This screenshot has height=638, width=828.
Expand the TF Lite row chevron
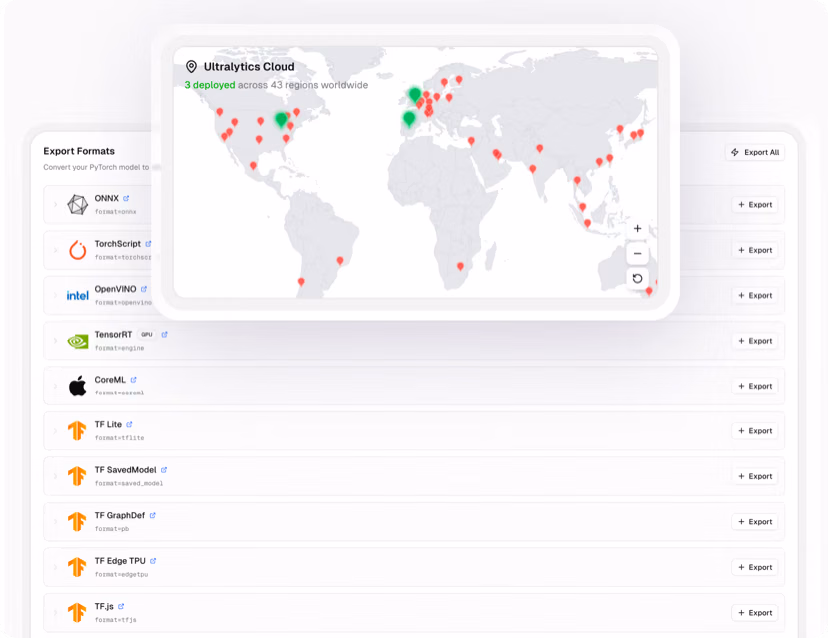55,431
